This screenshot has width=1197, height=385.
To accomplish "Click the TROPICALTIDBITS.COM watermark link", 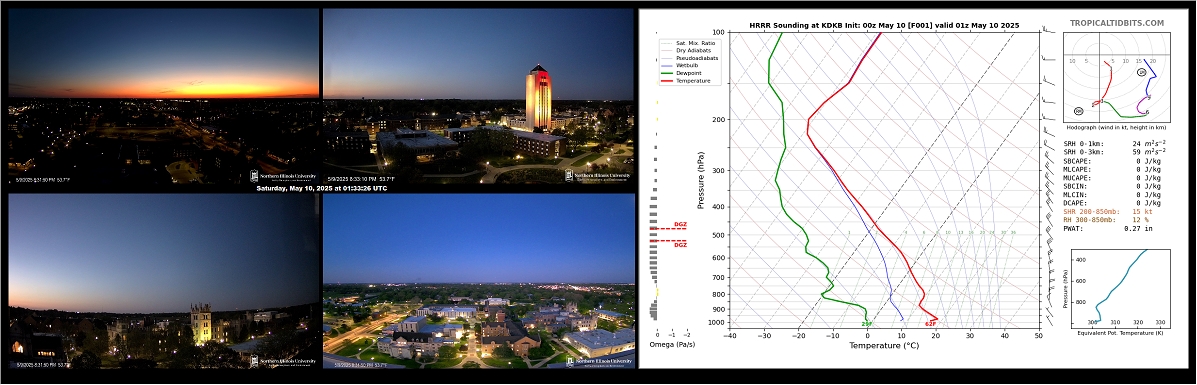I will pyautogui.click(x=1117, y=24).
